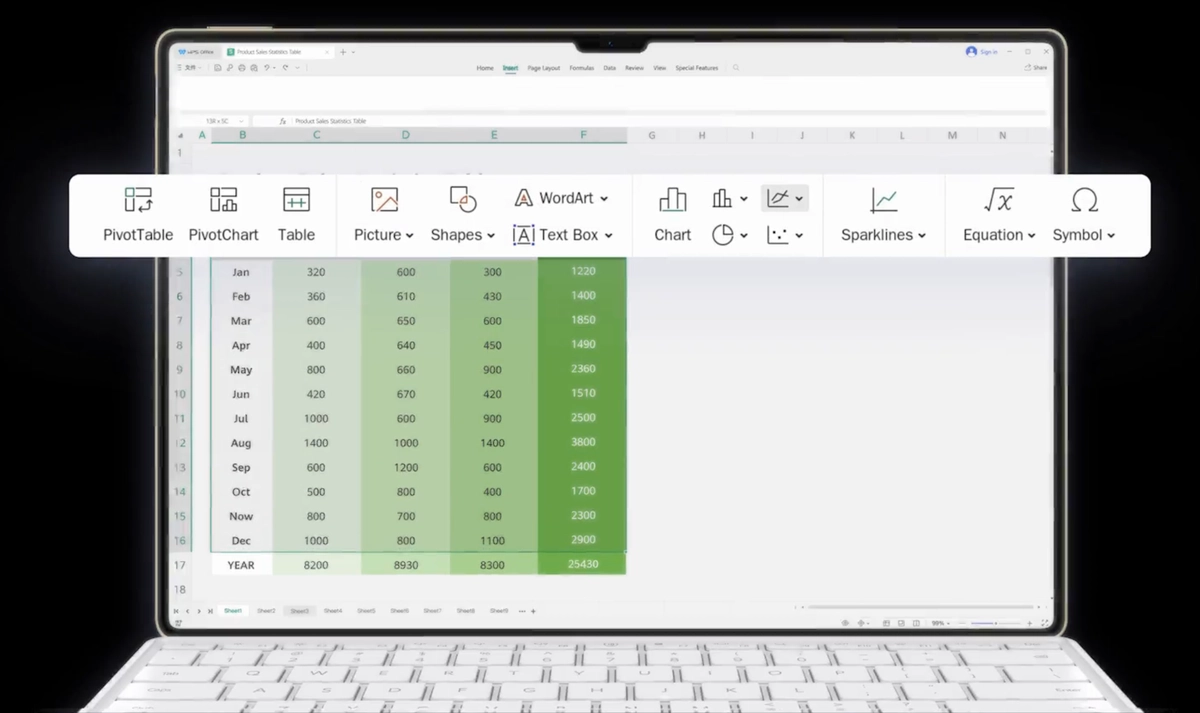The image size is (1200, 713).
Task: Click the Equation square root icon
Action: 998,199
